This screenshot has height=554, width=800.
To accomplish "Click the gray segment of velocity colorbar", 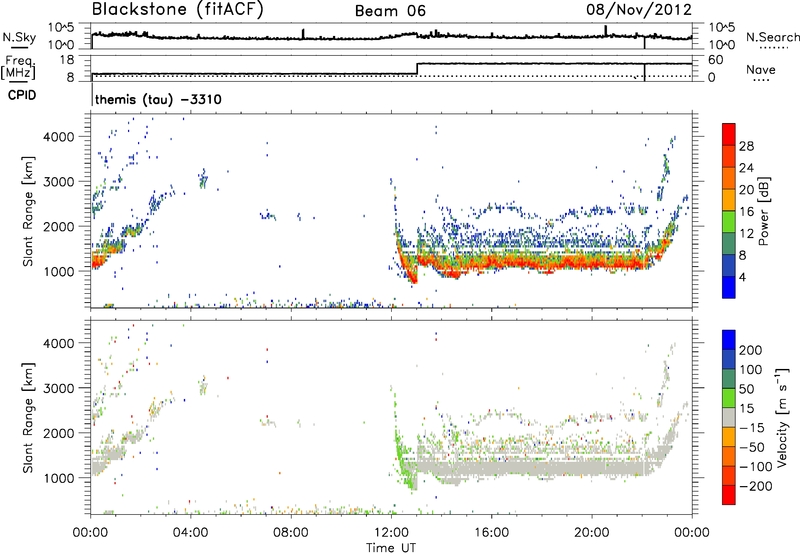I will click(729, 417).
